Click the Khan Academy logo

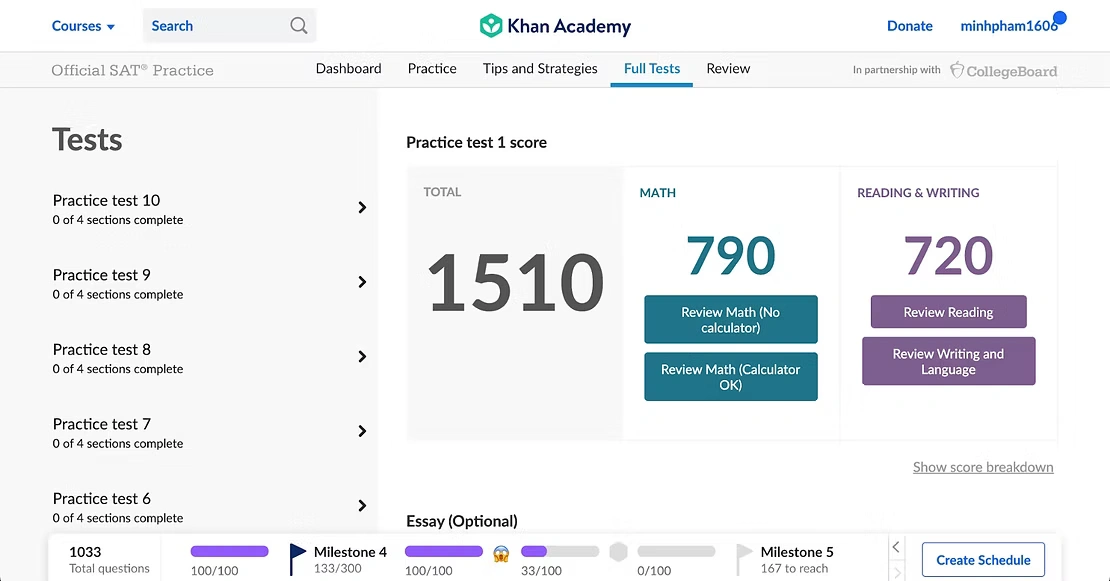click(x=555, y=26)
